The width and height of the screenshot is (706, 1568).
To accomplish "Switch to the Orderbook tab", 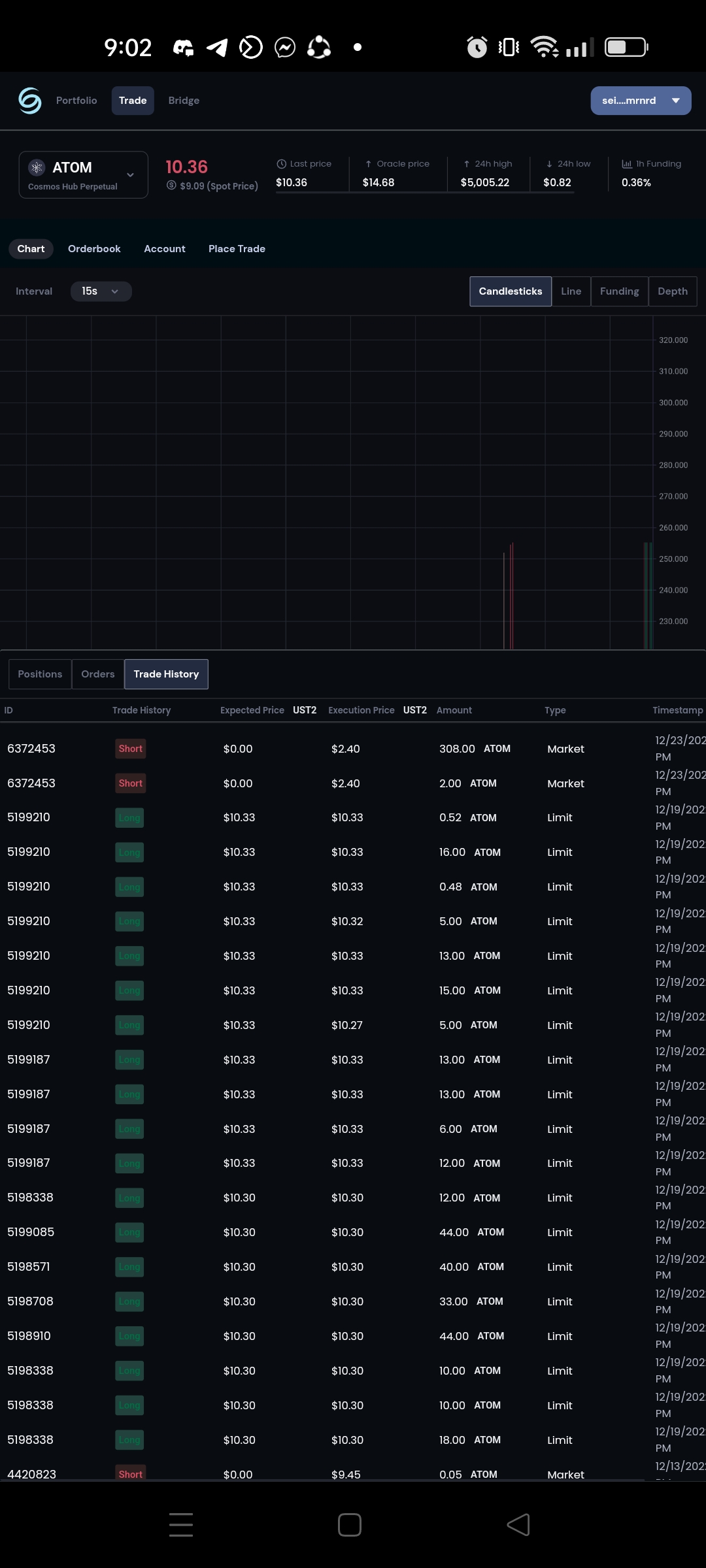I will pyautogui.click(x=94, y=249).
